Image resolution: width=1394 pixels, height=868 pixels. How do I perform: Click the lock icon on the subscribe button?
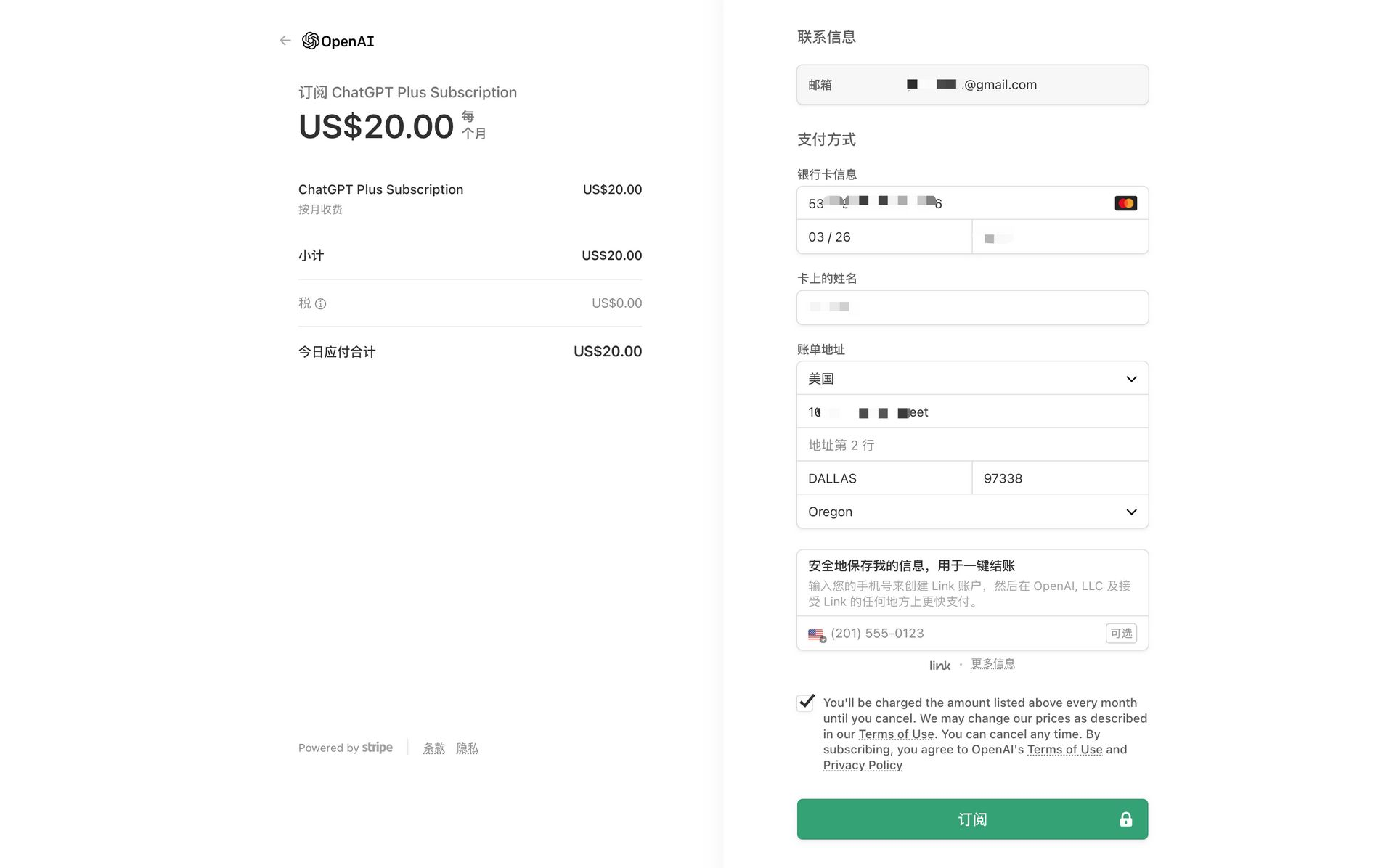[x=1125, y=819]
